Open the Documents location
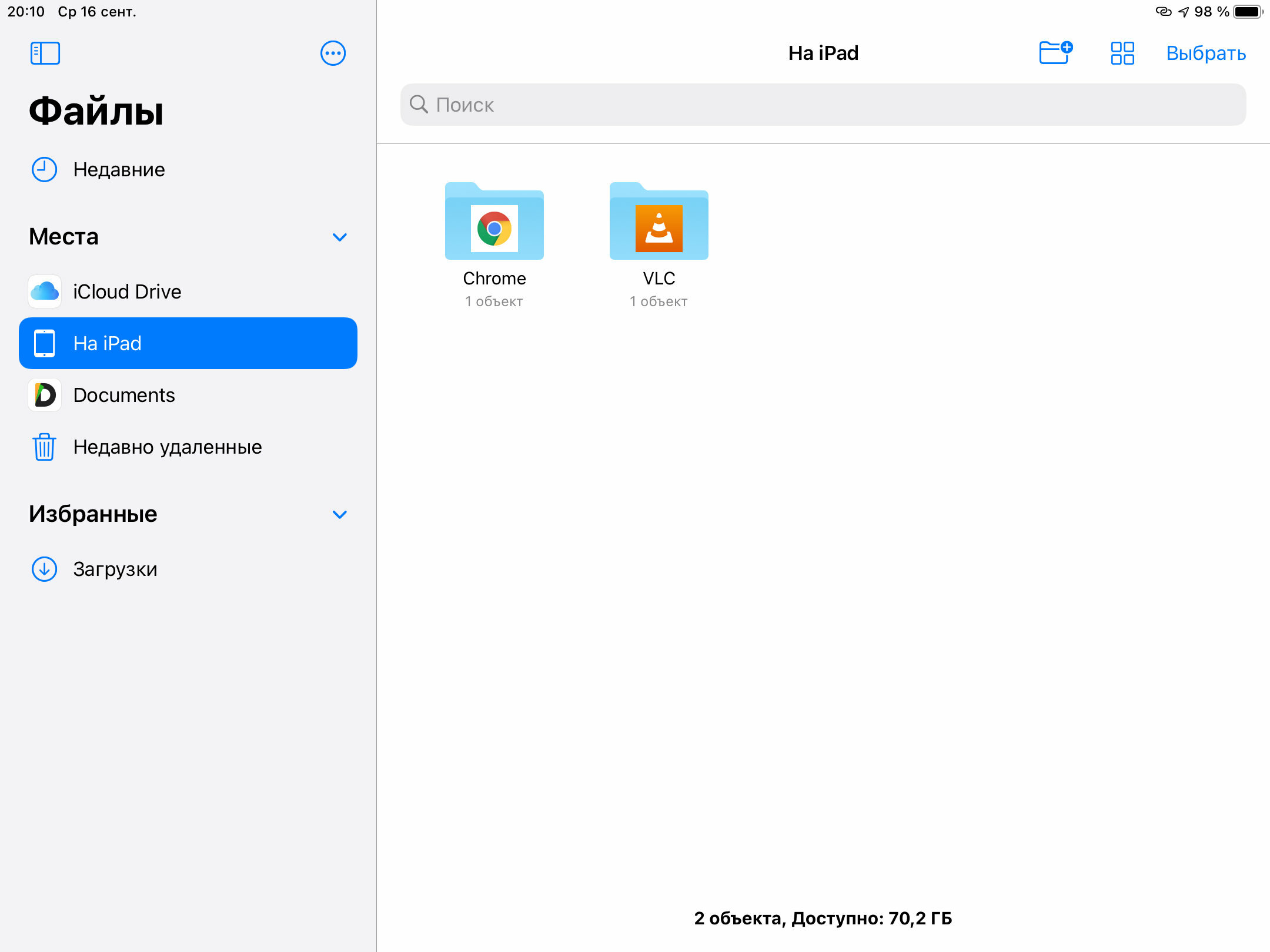Image resolution: width=1270 pixels, height=952 pixels. tap(188, 395)
